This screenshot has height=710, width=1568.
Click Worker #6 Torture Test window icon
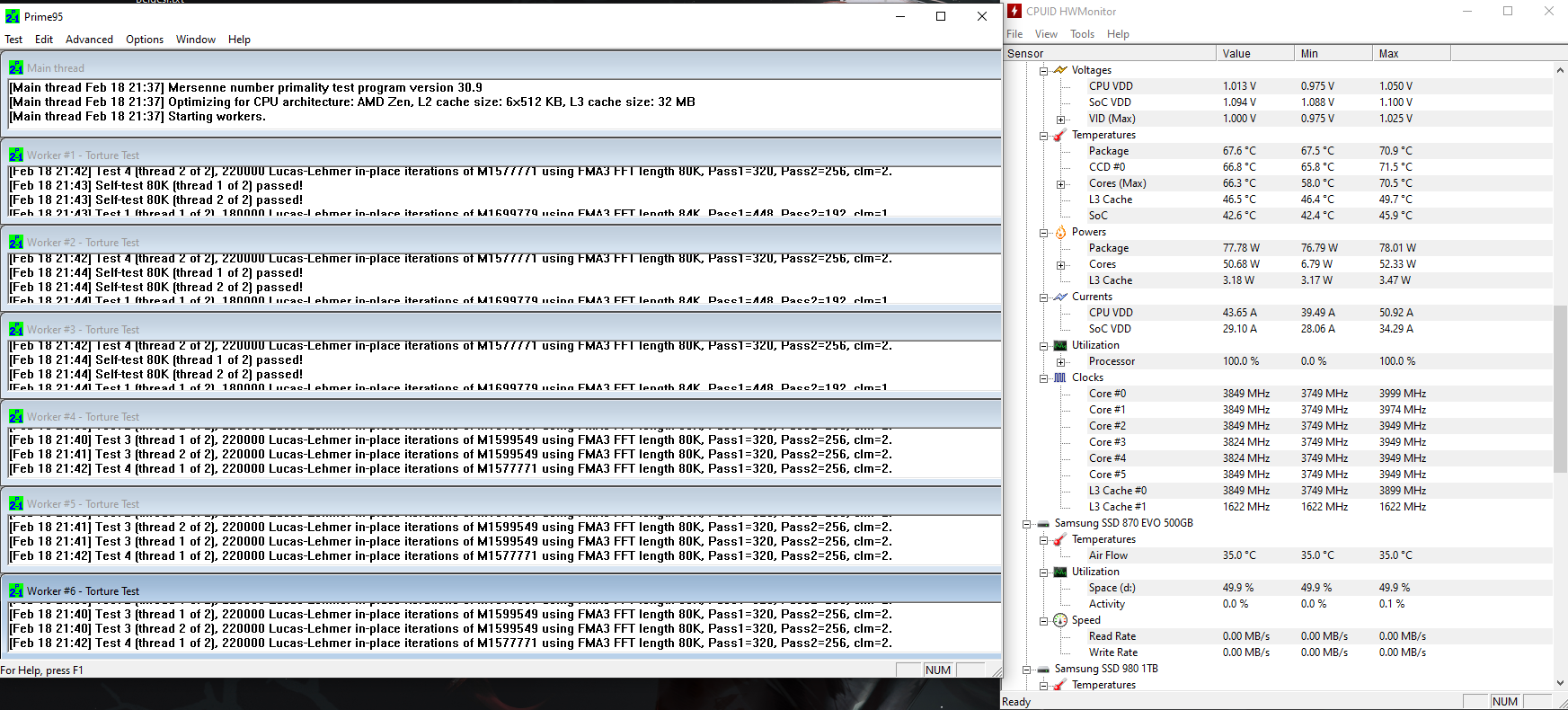coord(16,590)
